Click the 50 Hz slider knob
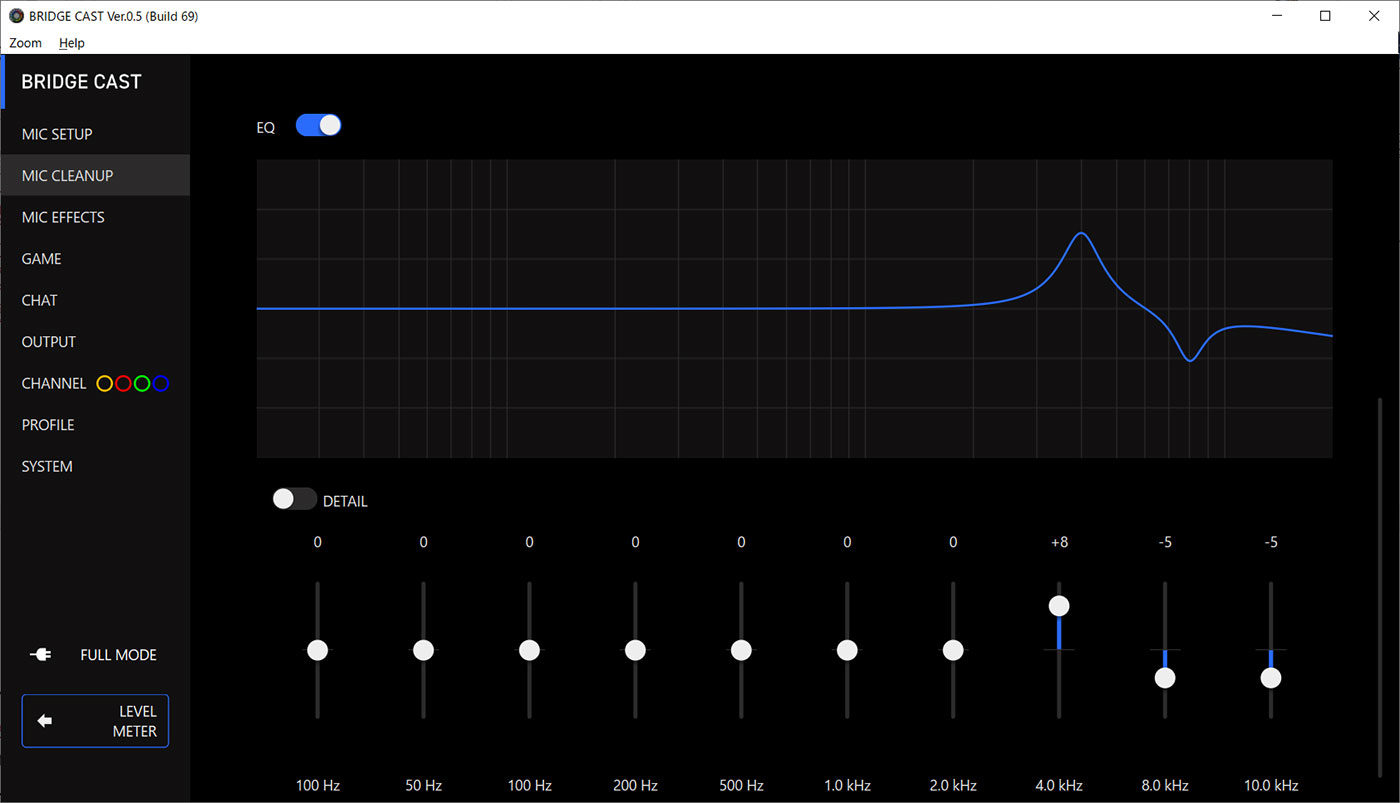 [423, 650]
